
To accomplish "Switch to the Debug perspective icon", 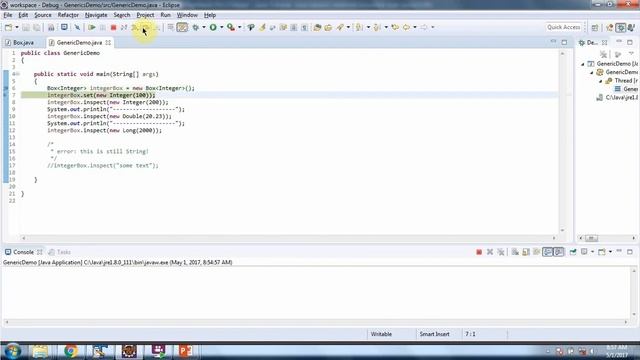I will click(x=621, y=27).
